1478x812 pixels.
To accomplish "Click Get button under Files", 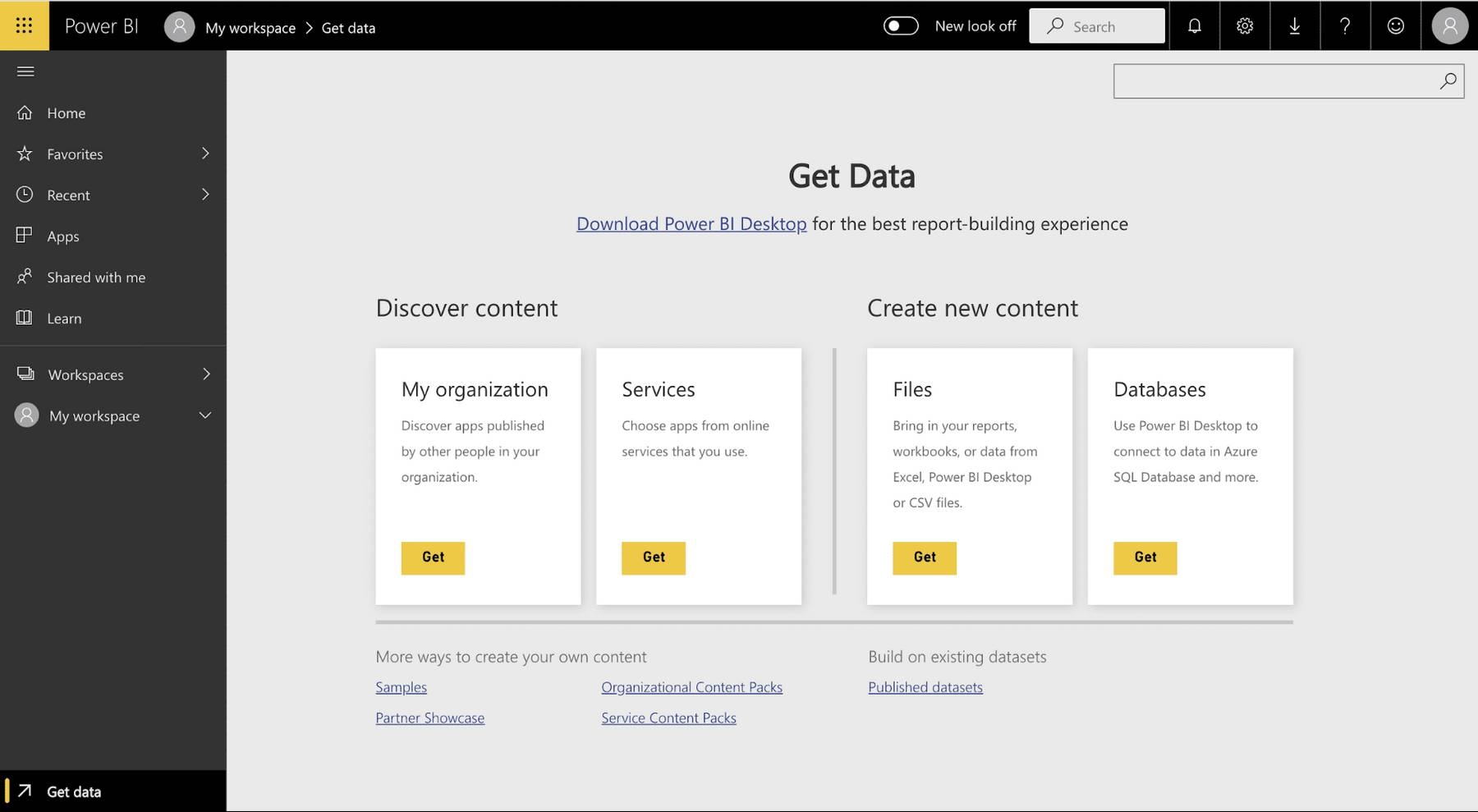I will pos(924,557).
